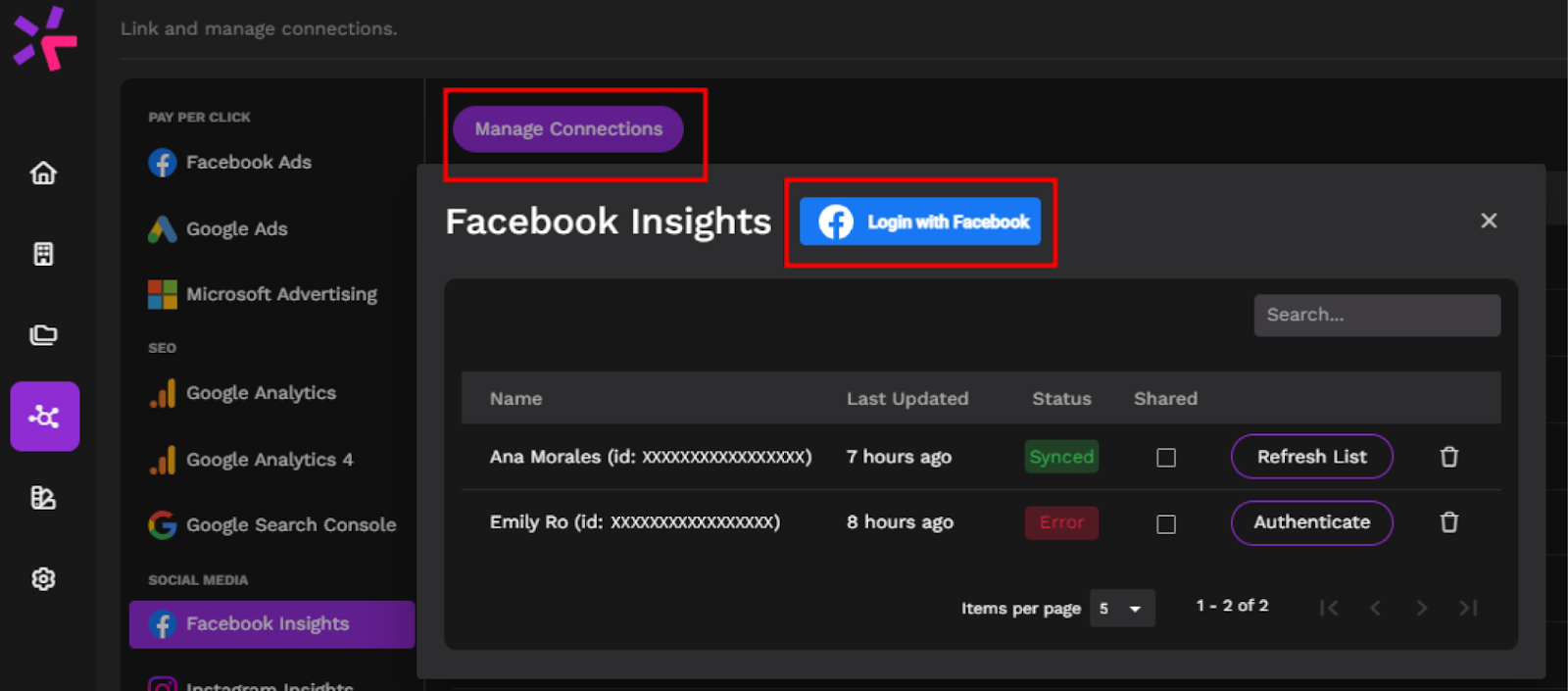Screen dimensions: 1568x691
Task: Click the PAY PER CLICK section label
Action: click(199, 118)
